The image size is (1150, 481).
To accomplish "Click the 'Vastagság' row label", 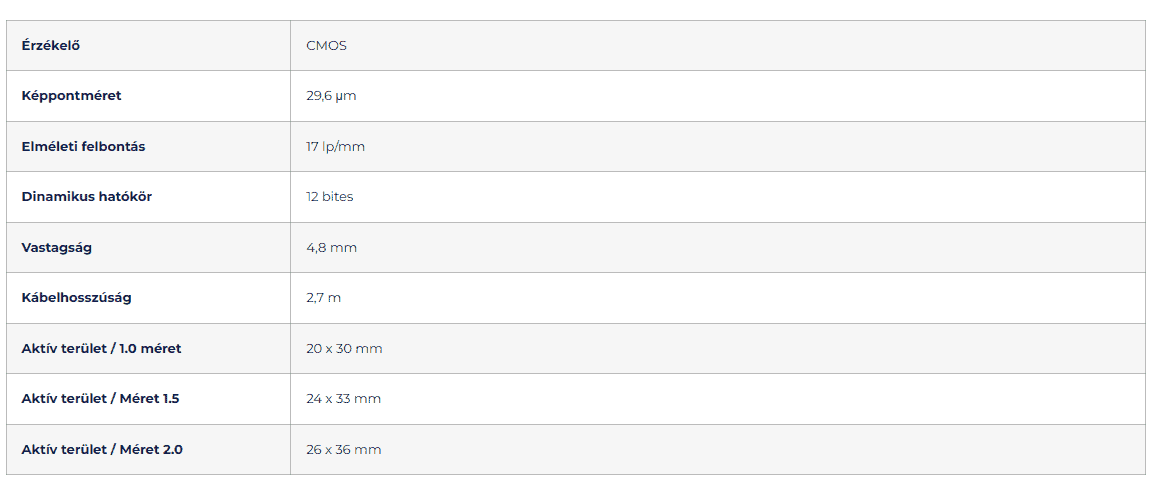I will [x=57, y=248].
